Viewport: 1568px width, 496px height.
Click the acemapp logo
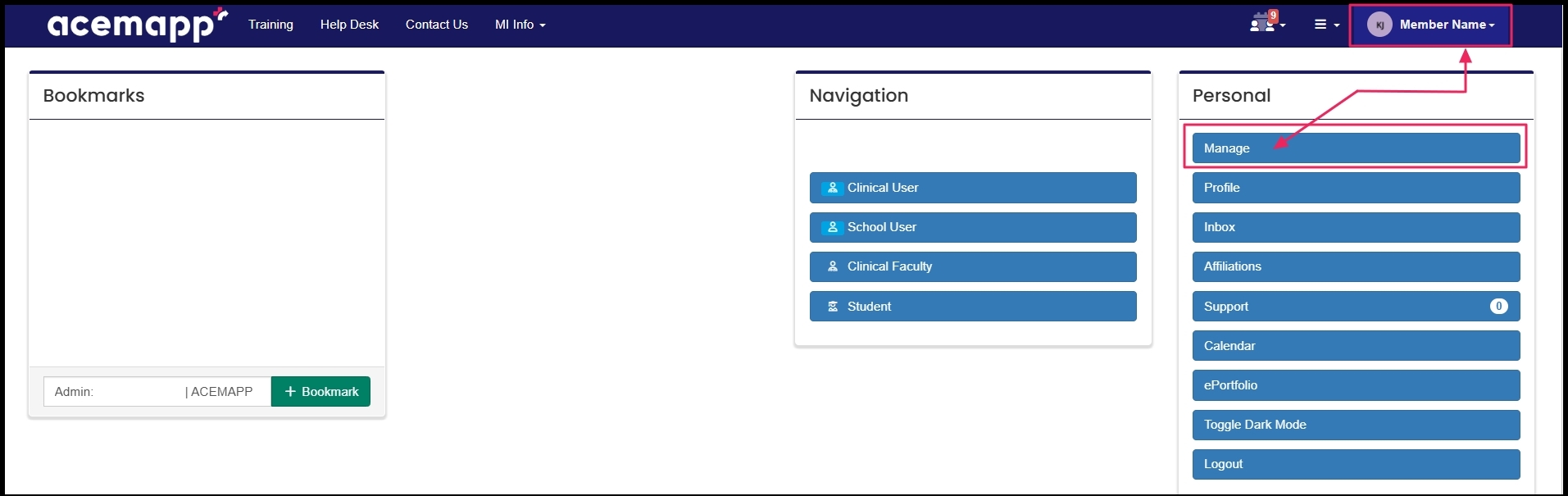click(138, 25)
